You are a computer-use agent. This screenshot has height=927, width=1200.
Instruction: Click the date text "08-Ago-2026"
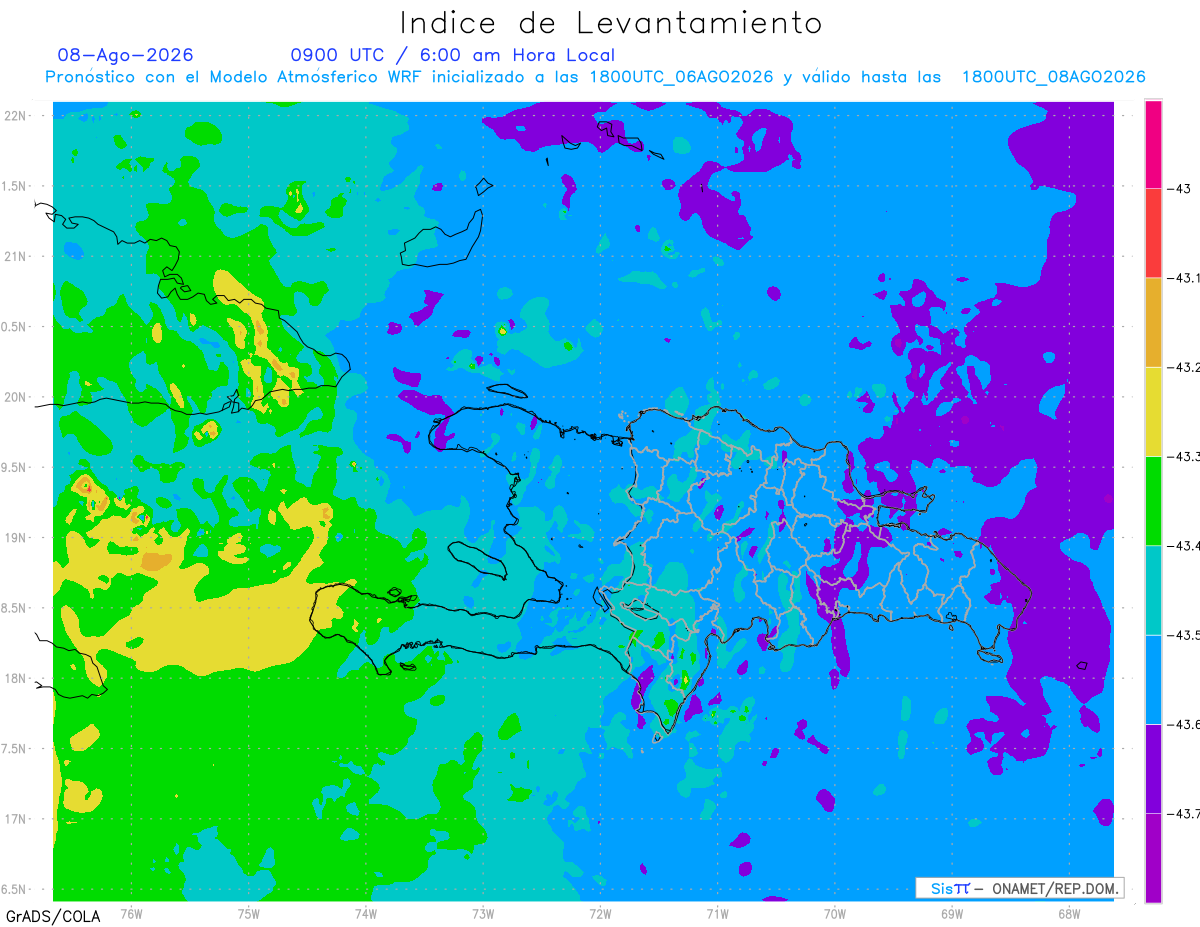pos(126,55)
